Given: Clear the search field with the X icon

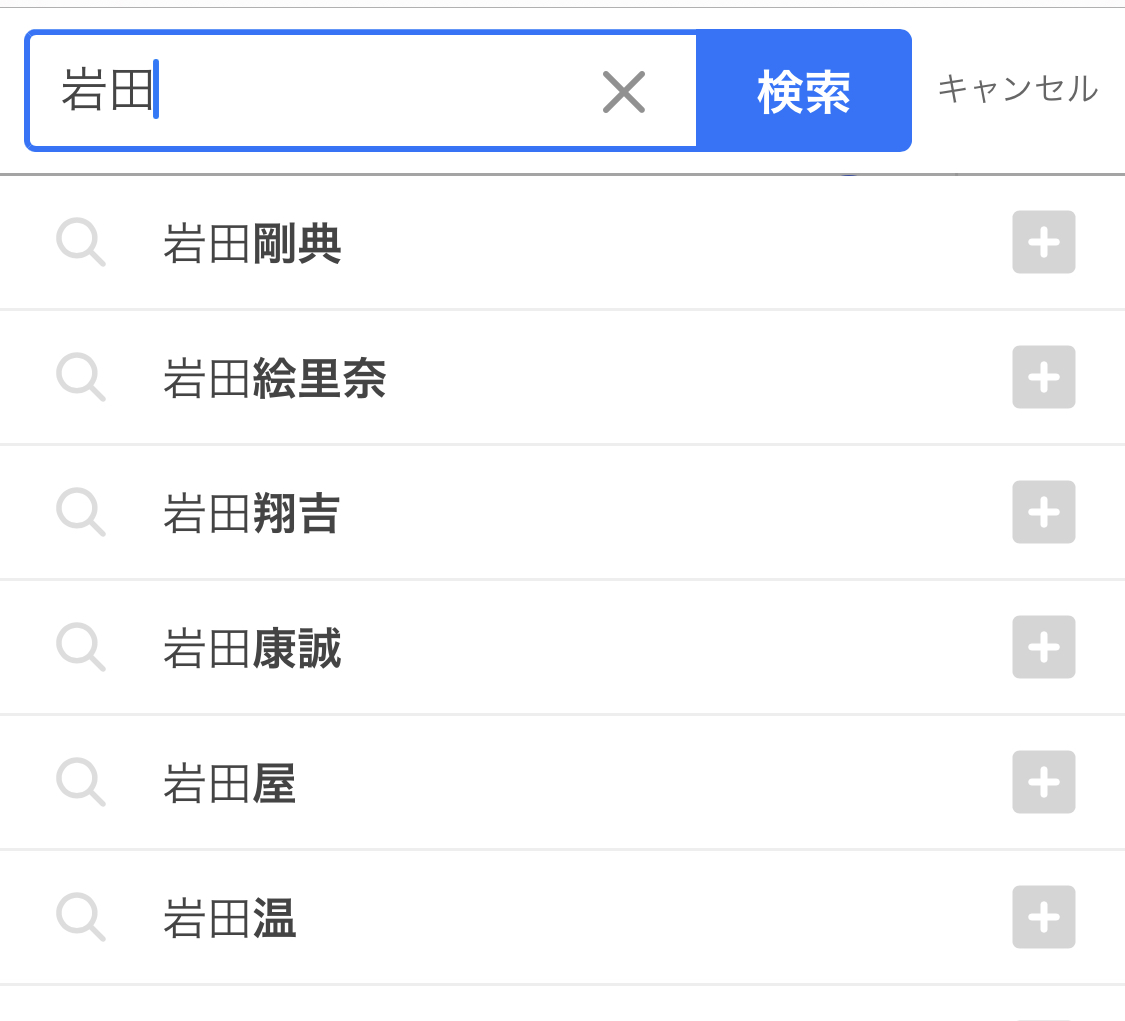Looking at the screenshot, I should tap(623, 92).
